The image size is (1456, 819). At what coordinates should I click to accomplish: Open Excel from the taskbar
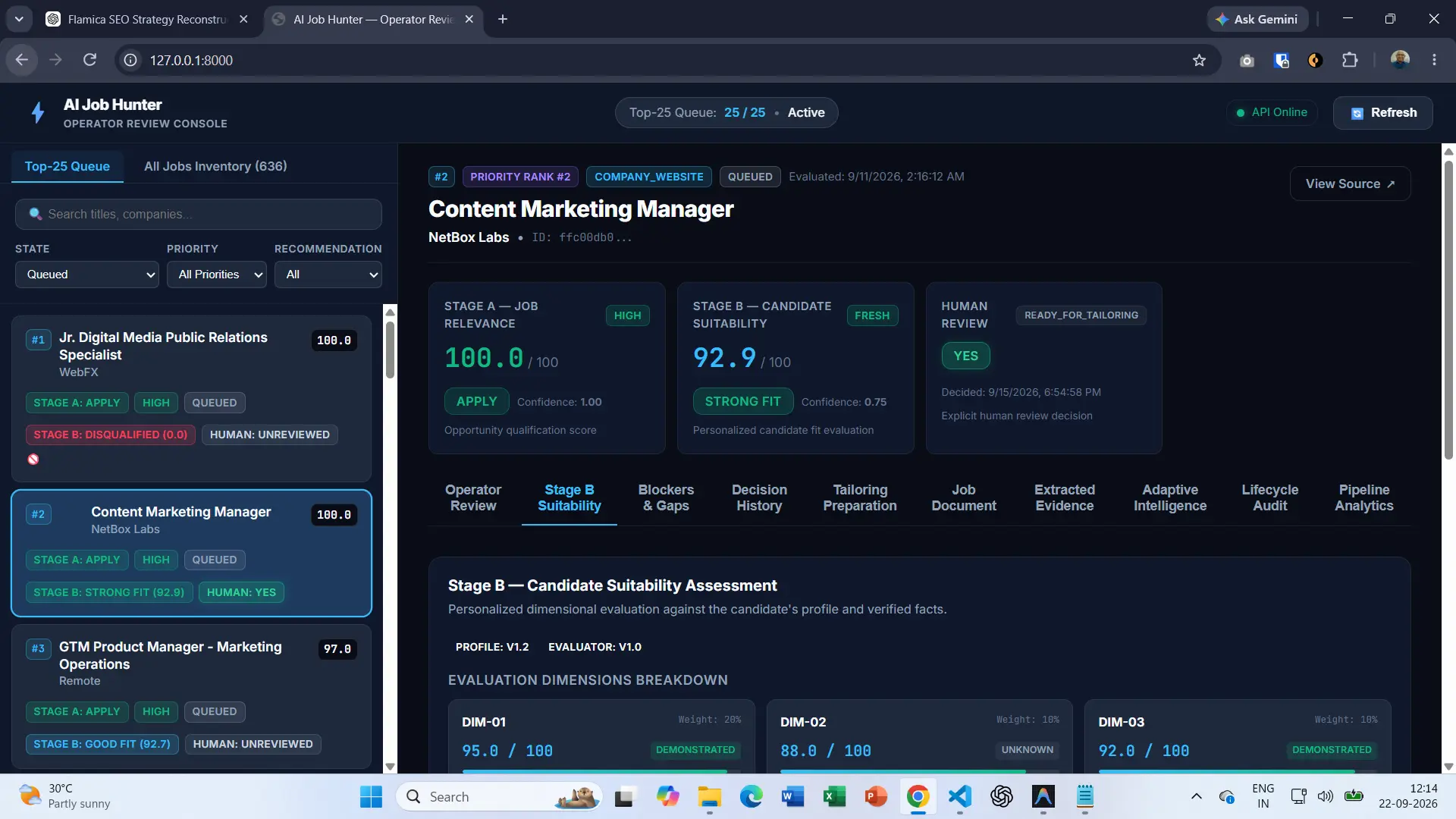click(x=834, y=797)
